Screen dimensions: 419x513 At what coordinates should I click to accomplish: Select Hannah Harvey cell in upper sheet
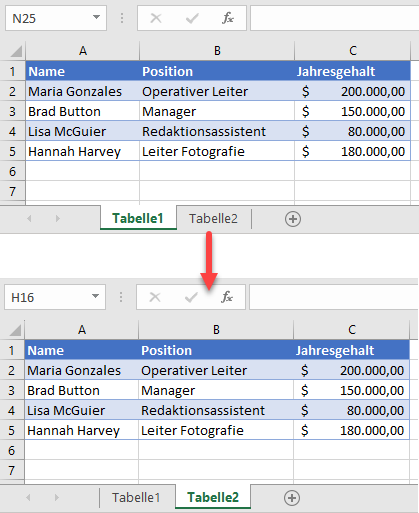click(83, 151)
